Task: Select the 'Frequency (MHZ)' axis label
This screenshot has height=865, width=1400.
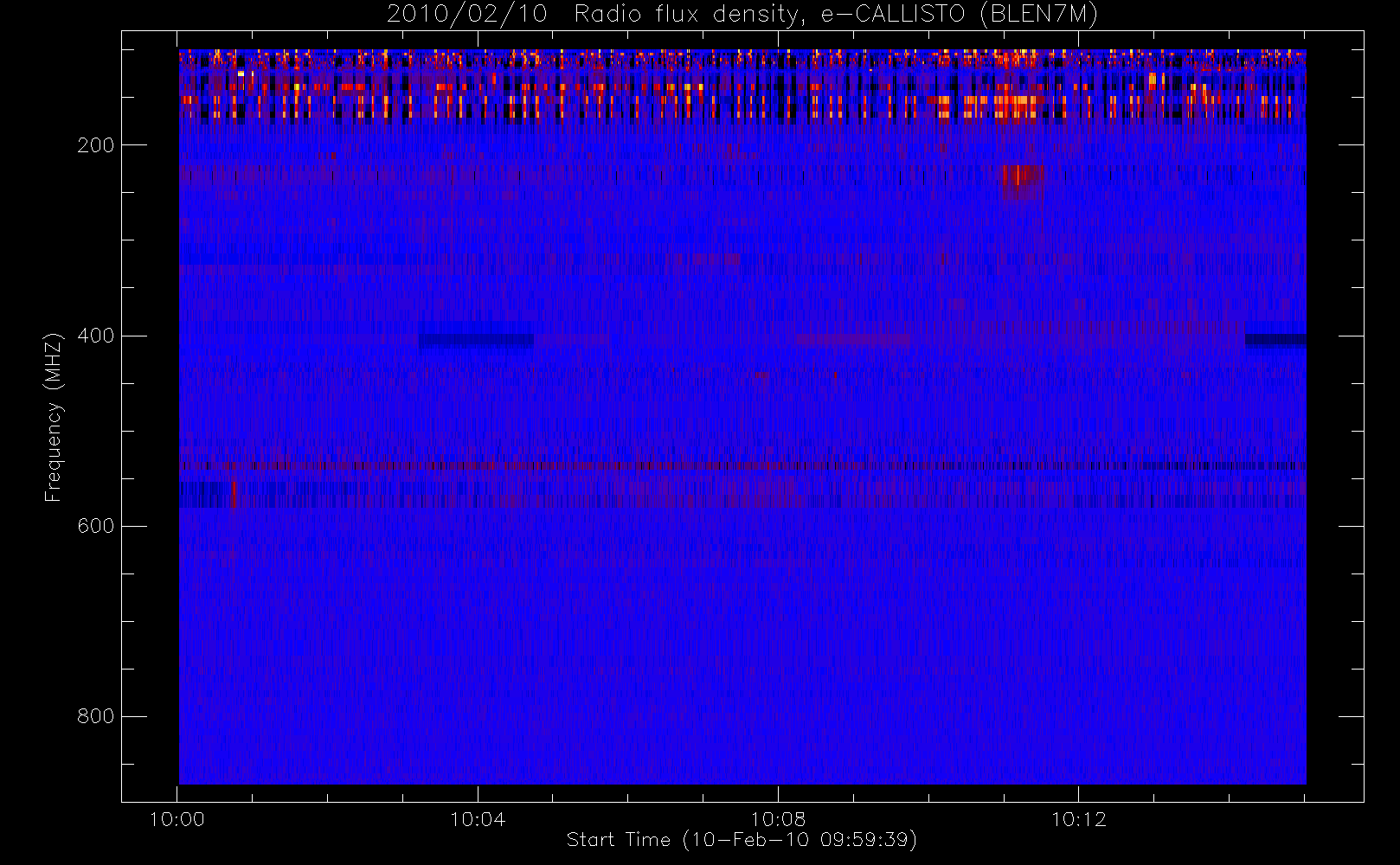Action: point(54,417)
